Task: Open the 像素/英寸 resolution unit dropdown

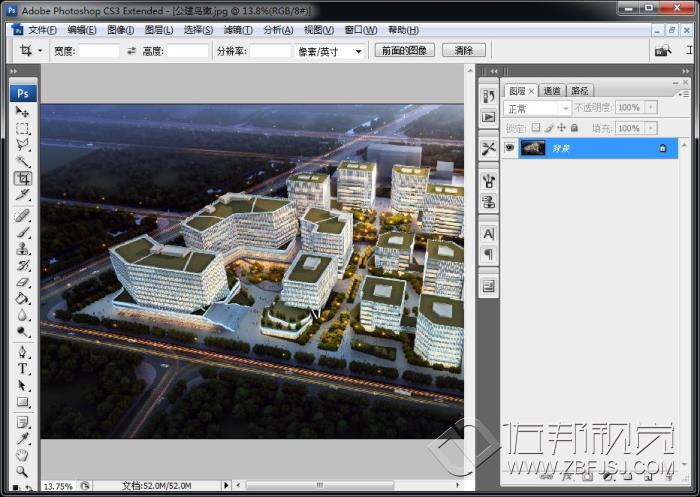Action: (331, 51)
